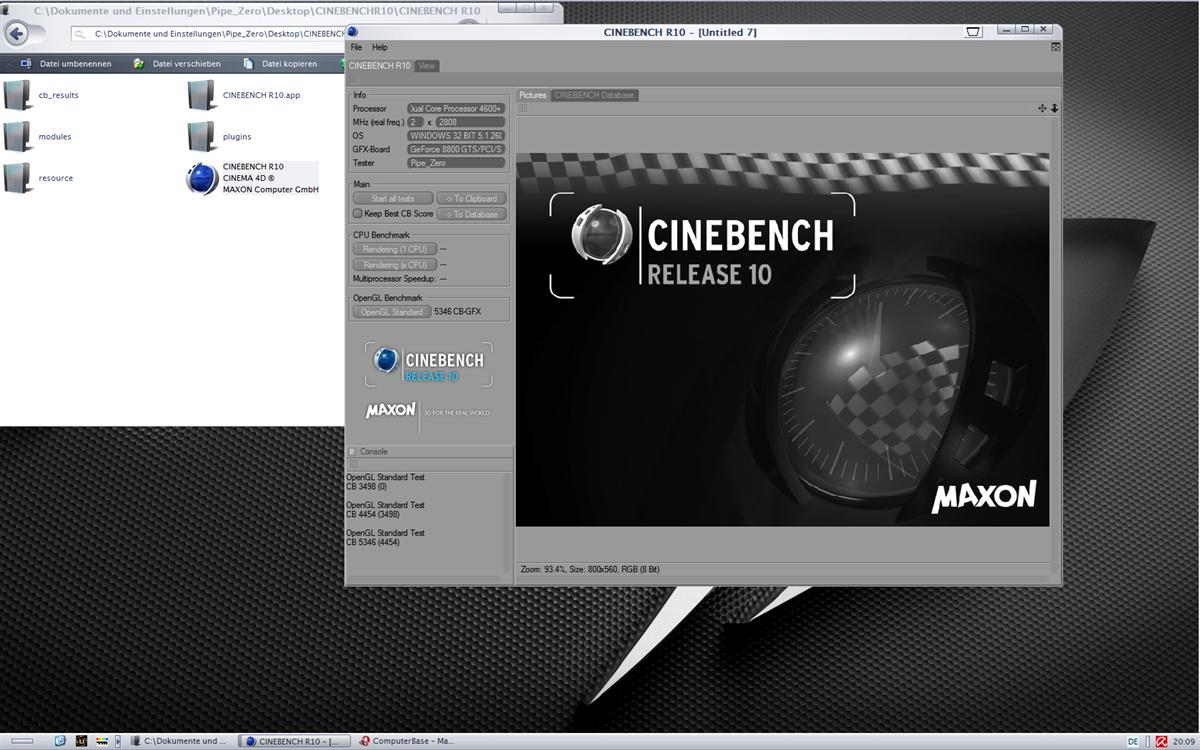Click the To Database button
The width and height of the screenshot is (1200, 750).
[x=472, y=213]
